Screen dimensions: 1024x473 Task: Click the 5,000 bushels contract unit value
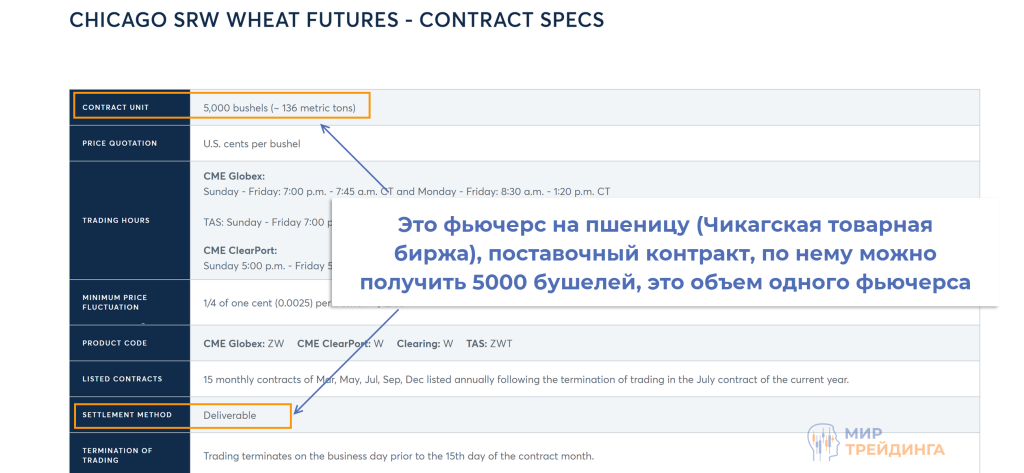click(279, 107)
